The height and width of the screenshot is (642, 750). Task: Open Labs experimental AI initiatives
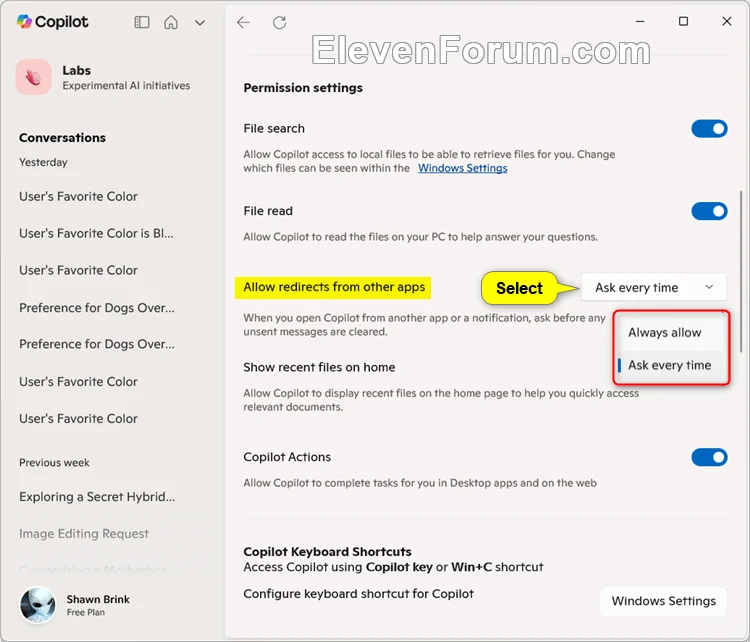point(103,77)
